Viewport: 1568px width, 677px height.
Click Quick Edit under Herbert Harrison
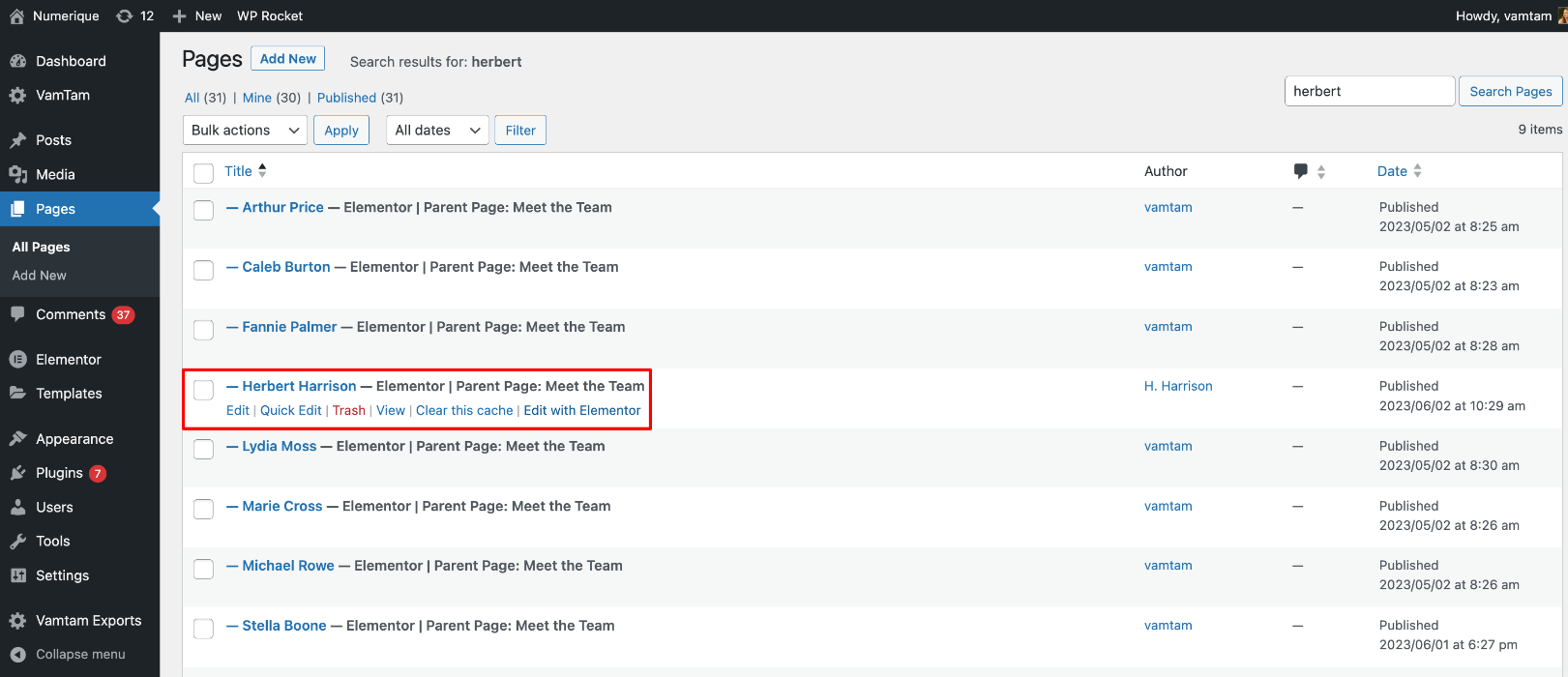click(x=290, y=410)
